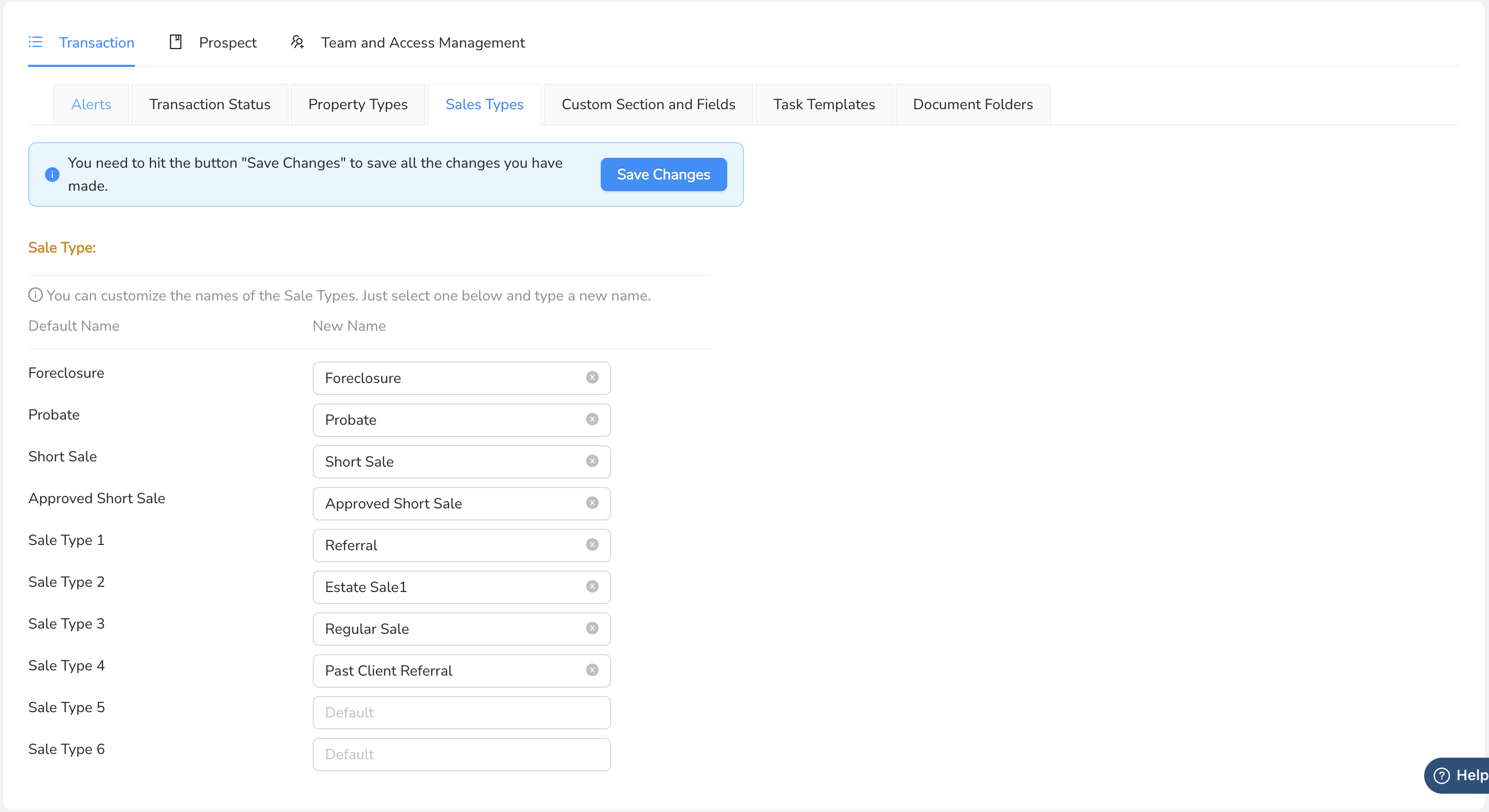Viewport: 1489px width, 812px height.
Task: Open Team and Access Management tab
Action: coord(408,43)
